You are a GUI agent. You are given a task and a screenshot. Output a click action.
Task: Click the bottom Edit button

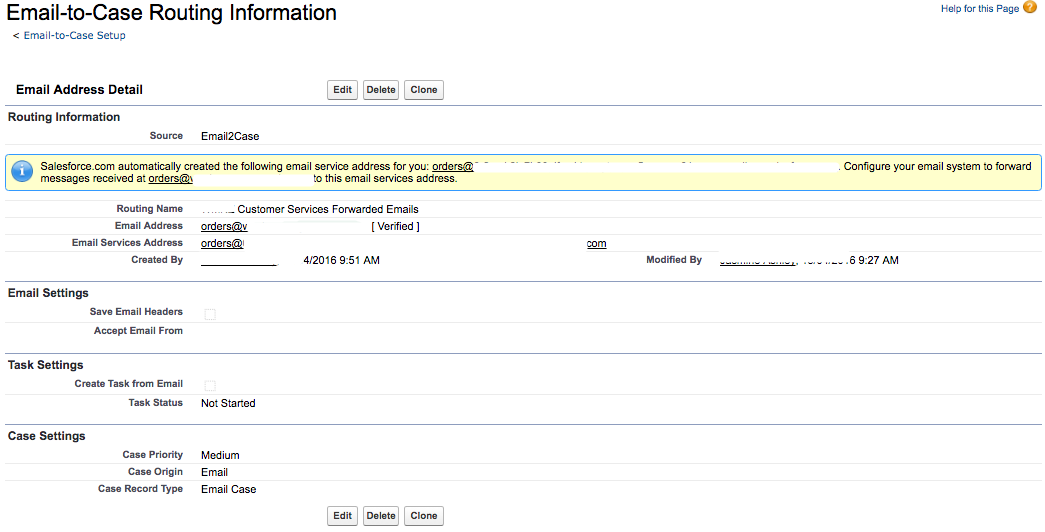tap(342, 516)
